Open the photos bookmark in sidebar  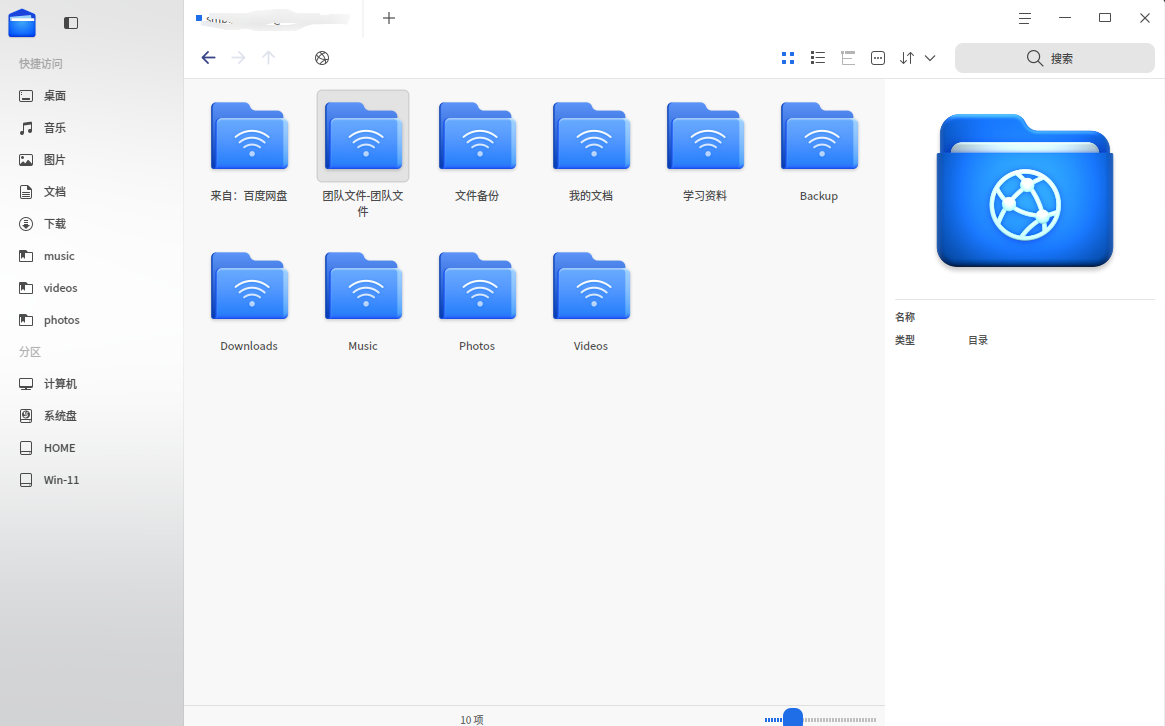pos(91,320)
